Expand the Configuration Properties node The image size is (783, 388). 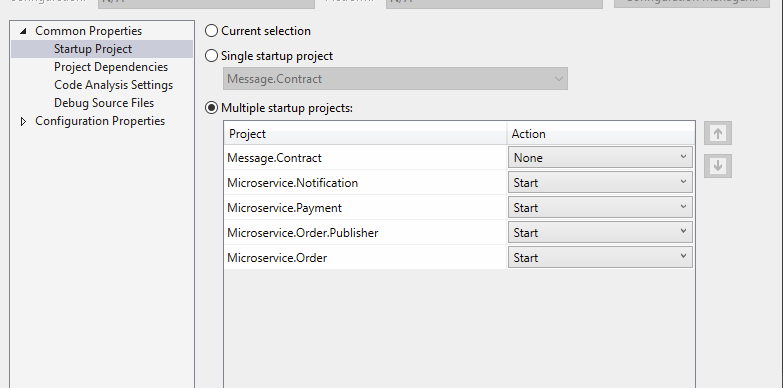[23, 121]
